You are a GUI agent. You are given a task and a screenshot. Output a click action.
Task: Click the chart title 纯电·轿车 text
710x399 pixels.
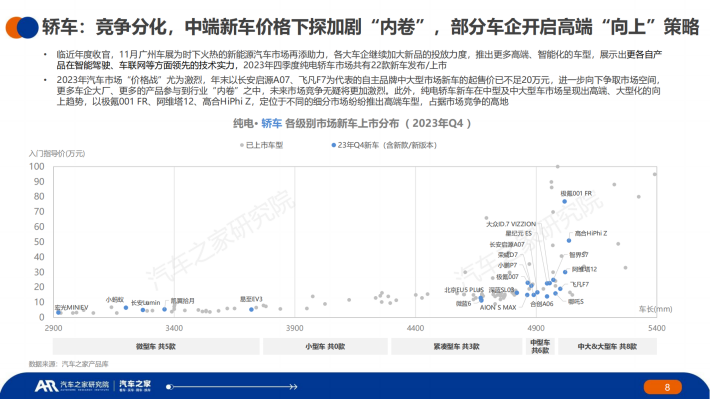click(258, 123)
